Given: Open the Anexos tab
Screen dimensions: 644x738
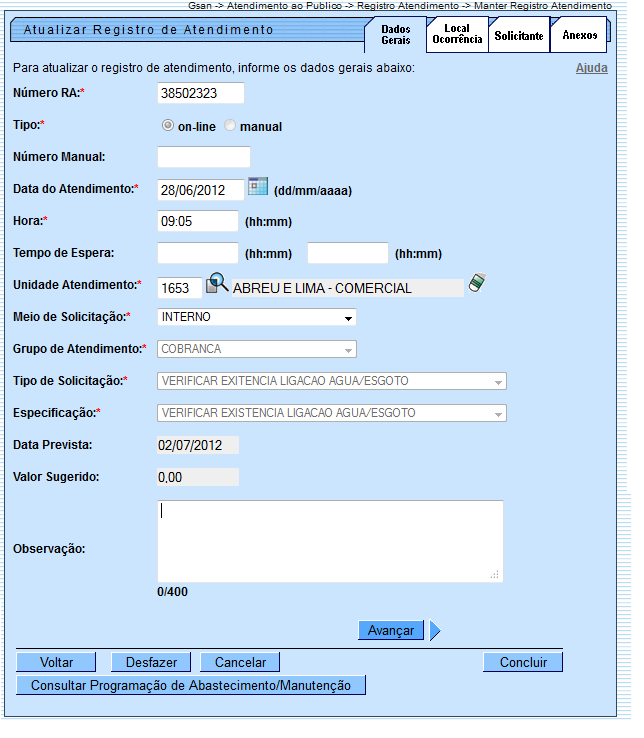Looking at the screenshot, I should click(x=580, y=35).
